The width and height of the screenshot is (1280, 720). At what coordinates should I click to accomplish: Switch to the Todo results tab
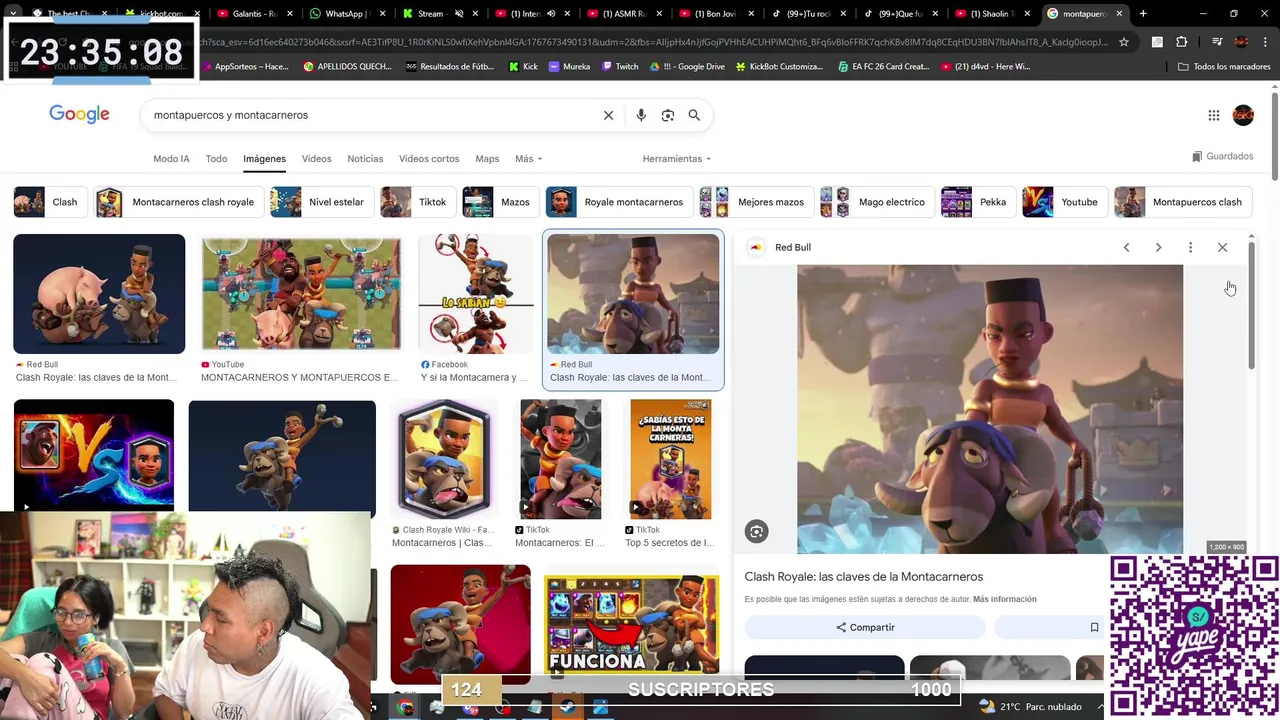click(x=216, y=159)
